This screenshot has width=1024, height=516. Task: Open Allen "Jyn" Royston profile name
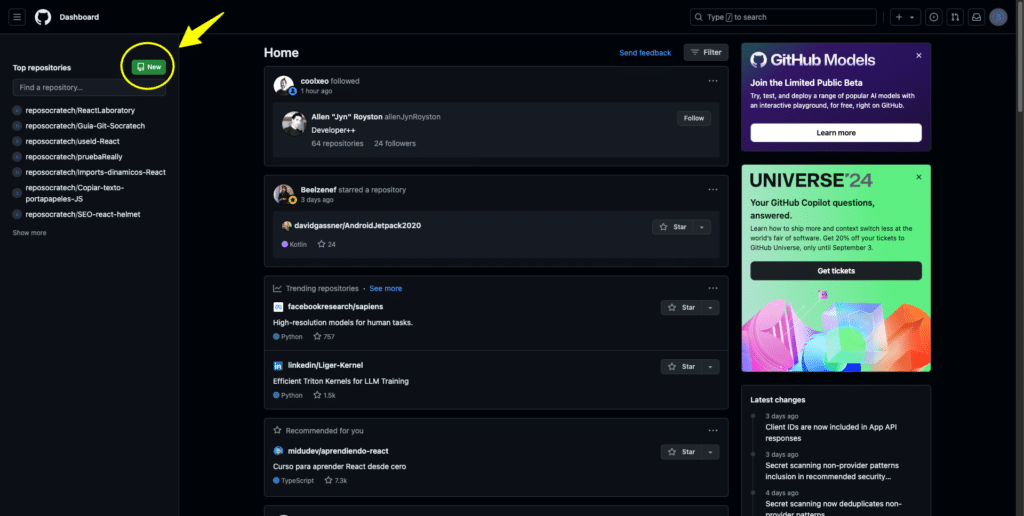[x=347, y=117]
